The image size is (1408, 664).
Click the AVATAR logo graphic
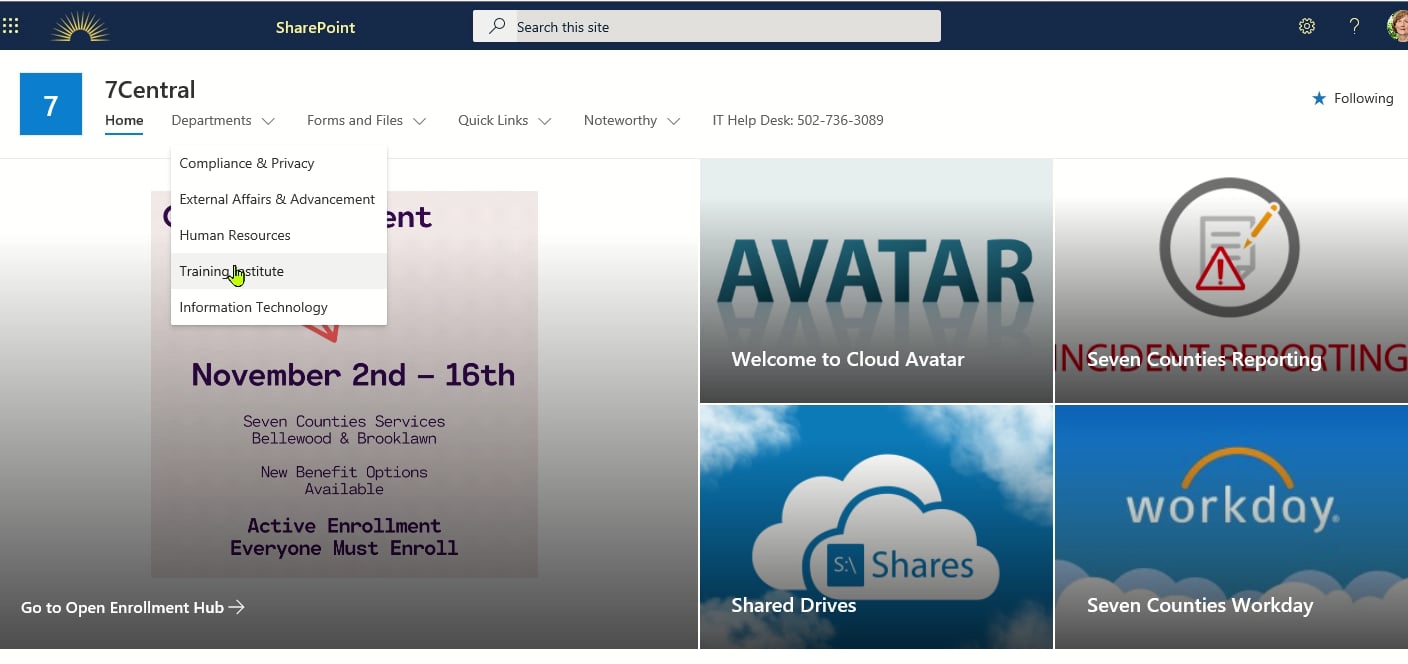[x=876, y=272]
